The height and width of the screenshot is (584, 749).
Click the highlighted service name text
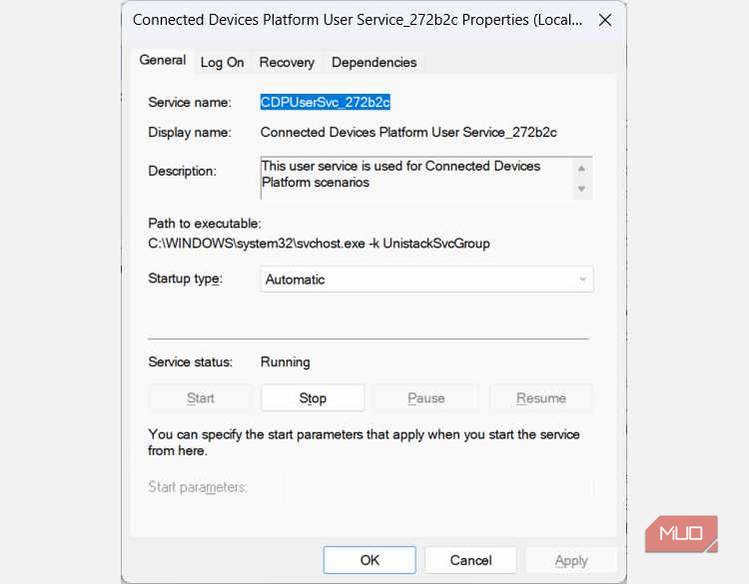tap(325, 102)
